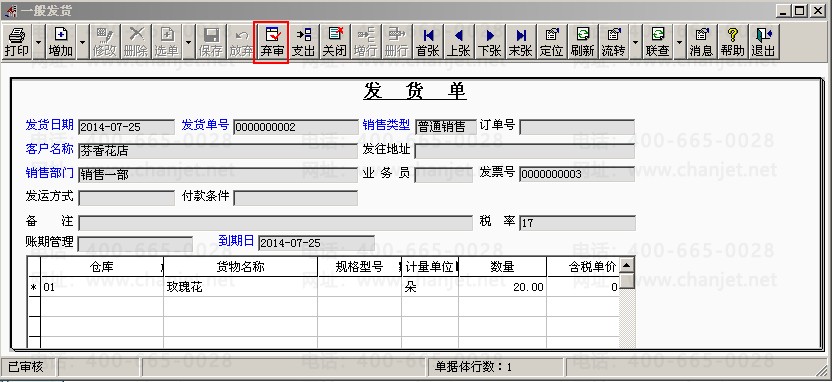Viewport: 832px width, 382px height.
Task: Click the empty 订单号 field
Action: point(577,127)
